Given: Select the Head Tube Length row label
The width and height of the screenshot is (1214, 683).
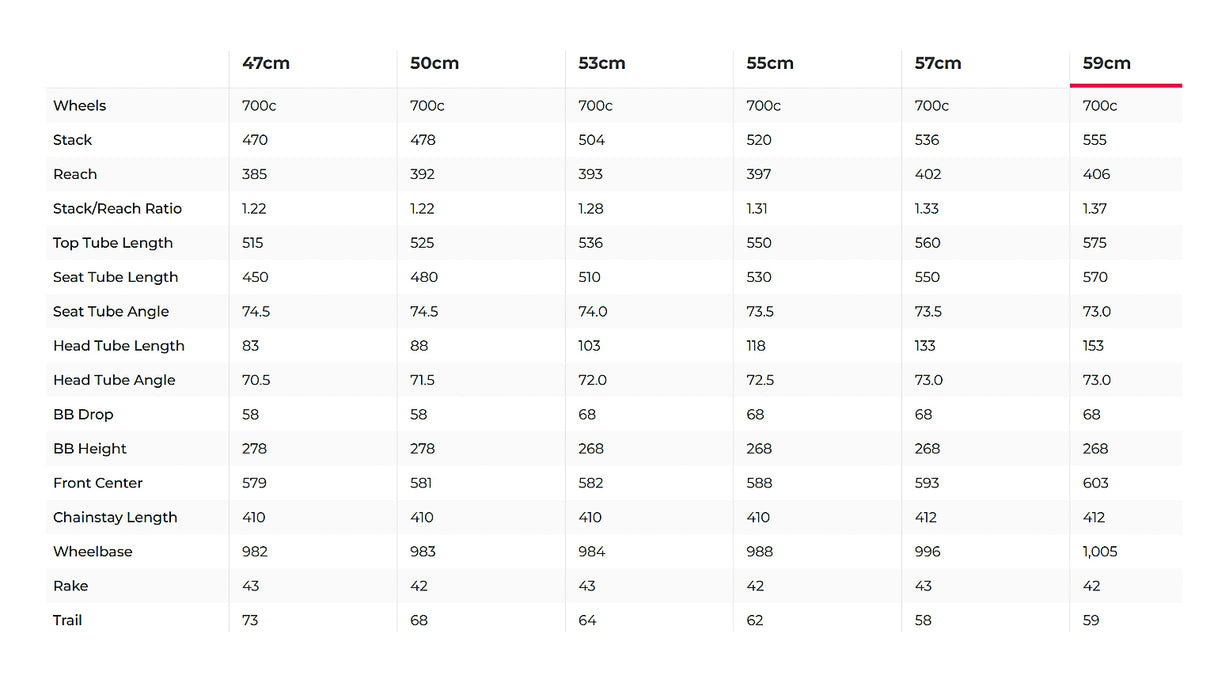Looking at the screenshot, I should (119, 346).
